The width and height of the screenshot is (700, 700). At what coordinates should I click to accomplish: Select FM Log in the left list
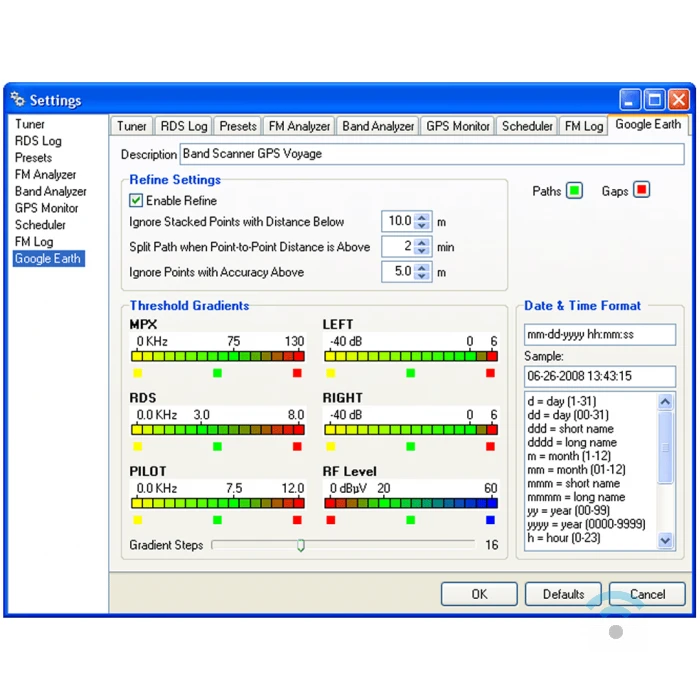(x=34, y=242)
